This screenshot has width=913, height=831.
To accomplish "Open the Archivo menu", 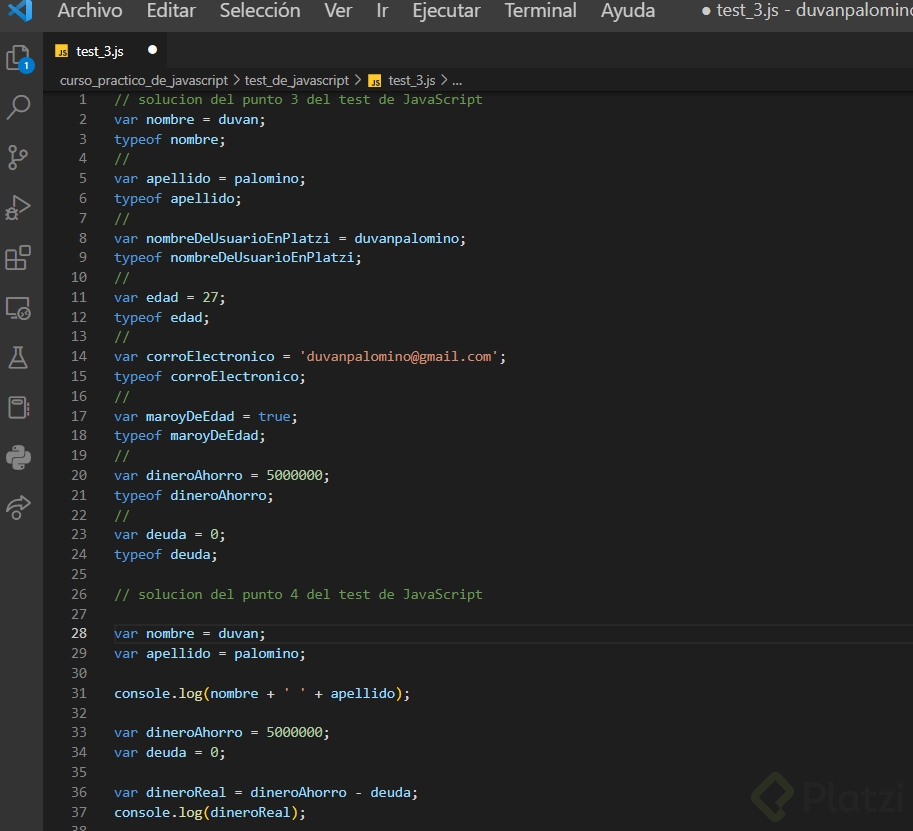I will 90,10.
